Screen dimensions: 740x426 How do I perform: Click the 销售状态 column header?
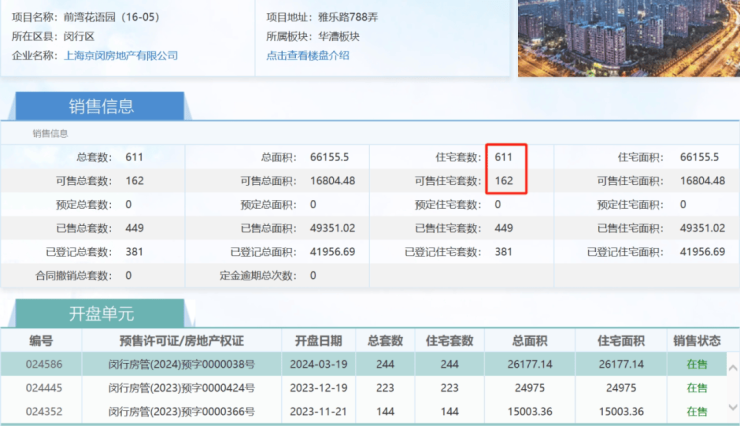tap(696, 341)
